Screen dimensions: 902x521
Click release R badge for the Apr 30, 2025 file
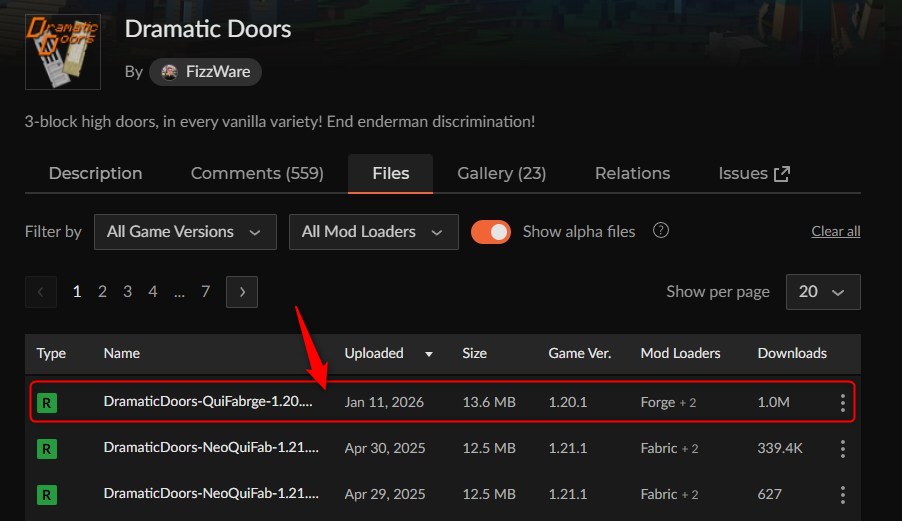47,449
